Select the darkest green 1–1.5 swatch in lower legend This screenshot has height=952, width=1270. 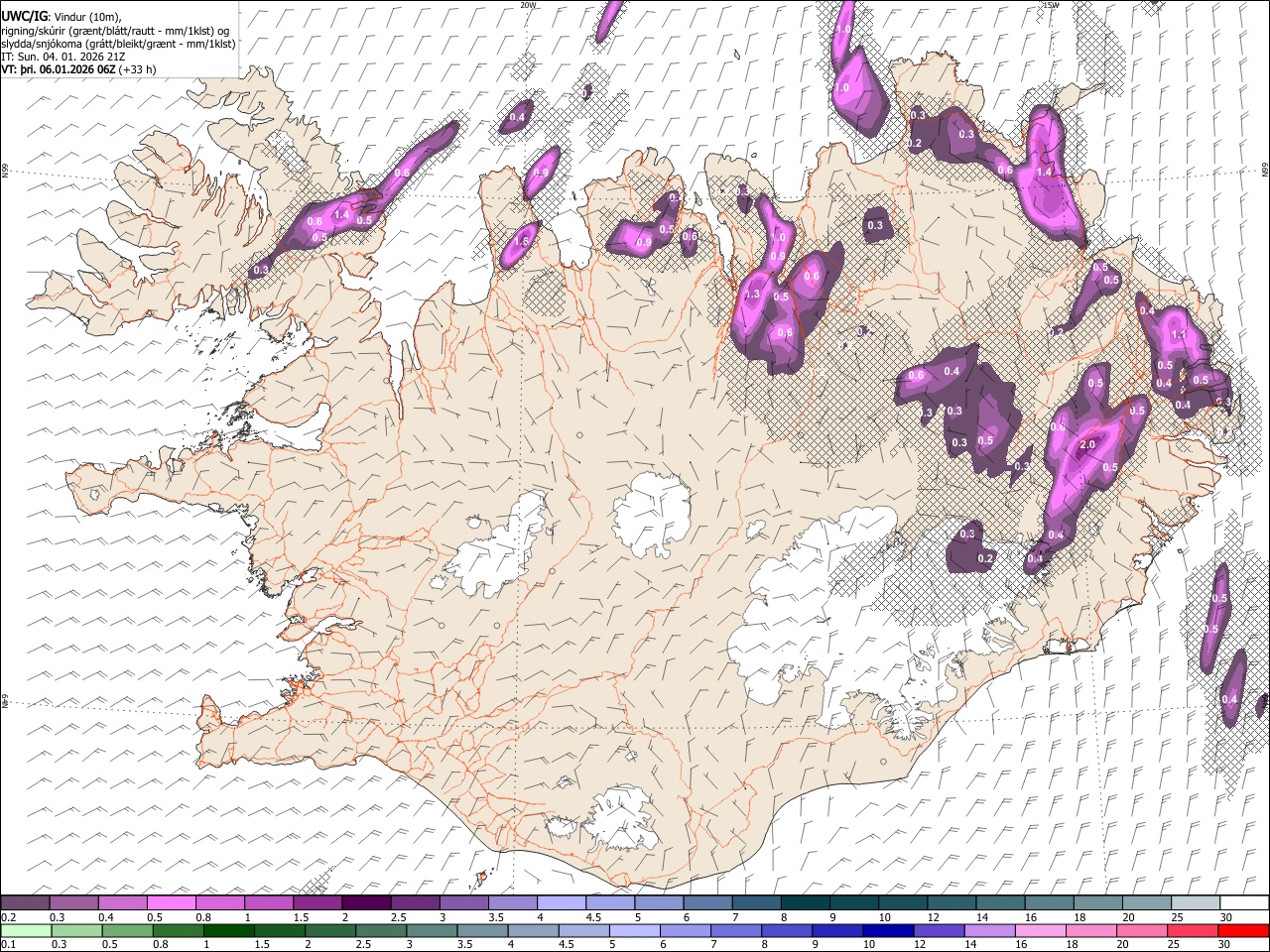coord(229,931)
